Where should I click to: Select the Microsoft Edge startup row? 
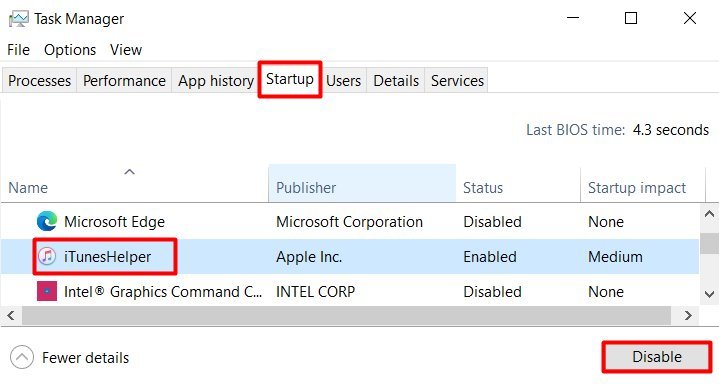[x=349, y=222]
